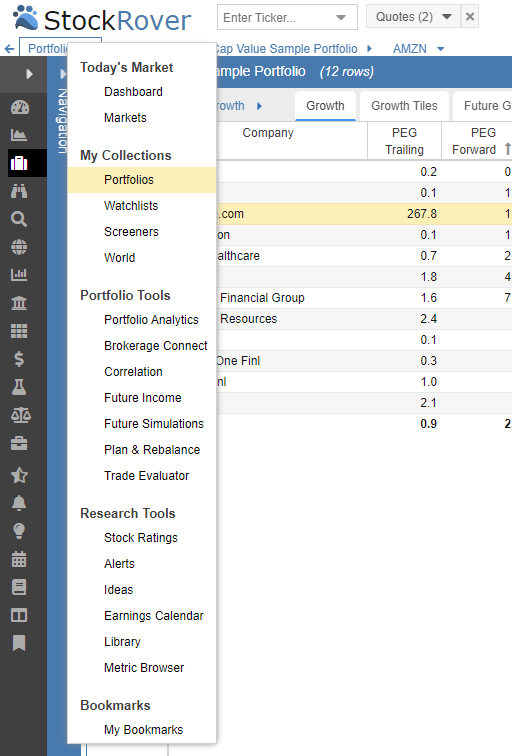Image resolution: width=512 pixels, height=756 pixels.
Task: Click the Cap Value Sample Portfolio breadcrumb
Action: [x=287, y=49]
